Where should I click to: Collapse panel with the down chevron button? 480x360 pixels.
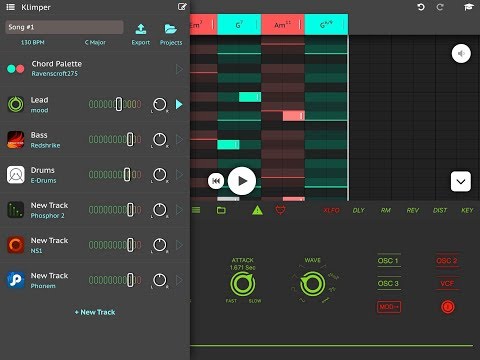[x=461, y=182]
